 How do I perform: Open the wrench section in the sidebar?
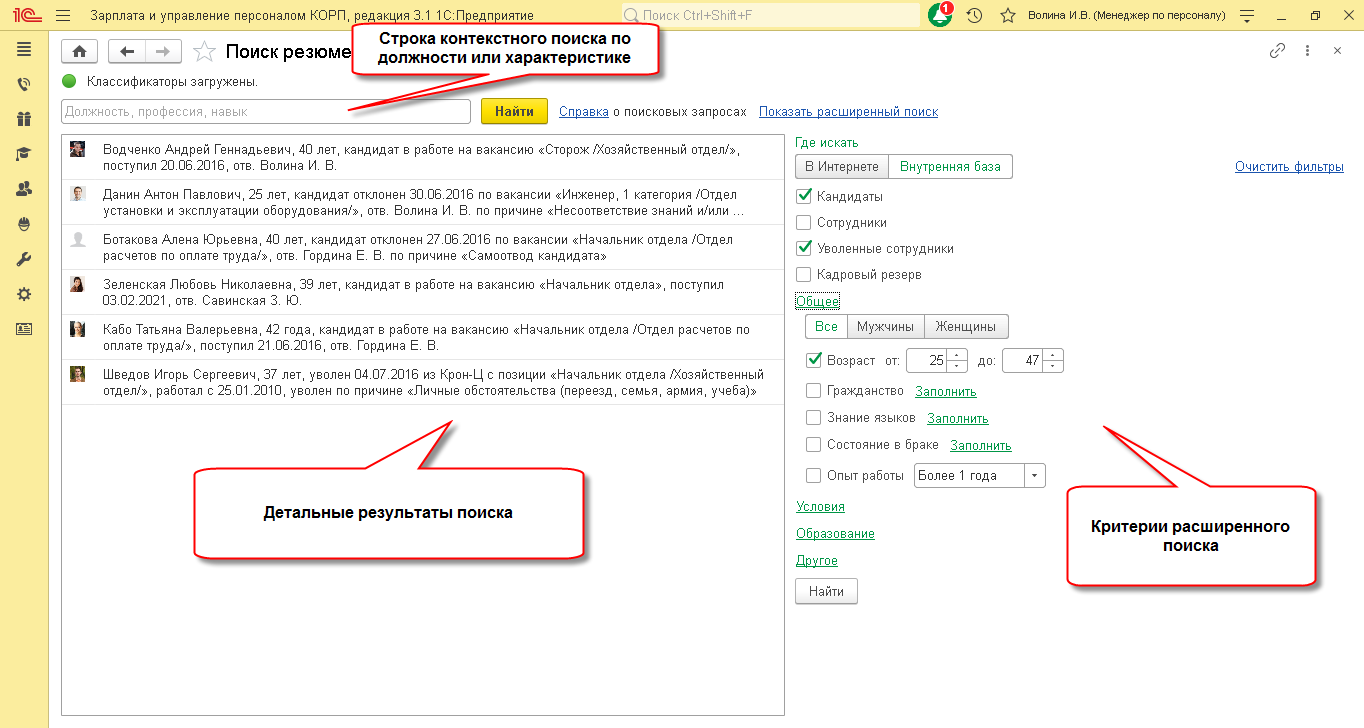(24, 259)
